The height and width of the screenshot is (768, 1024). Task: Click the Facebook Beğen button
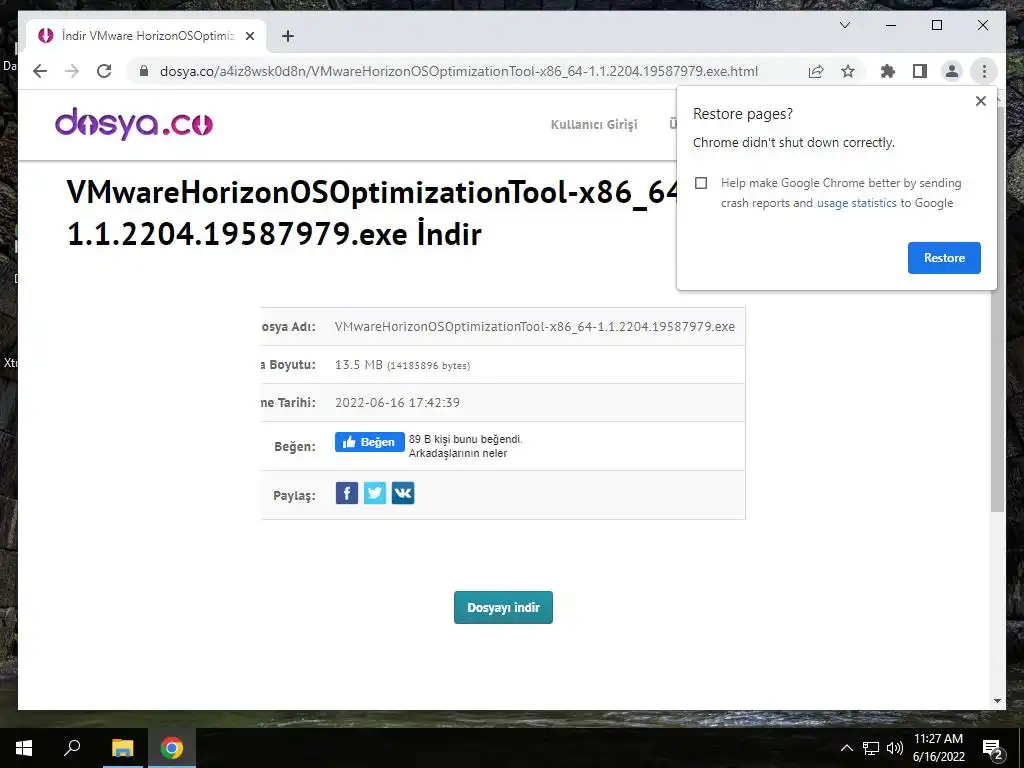point(370,442)
